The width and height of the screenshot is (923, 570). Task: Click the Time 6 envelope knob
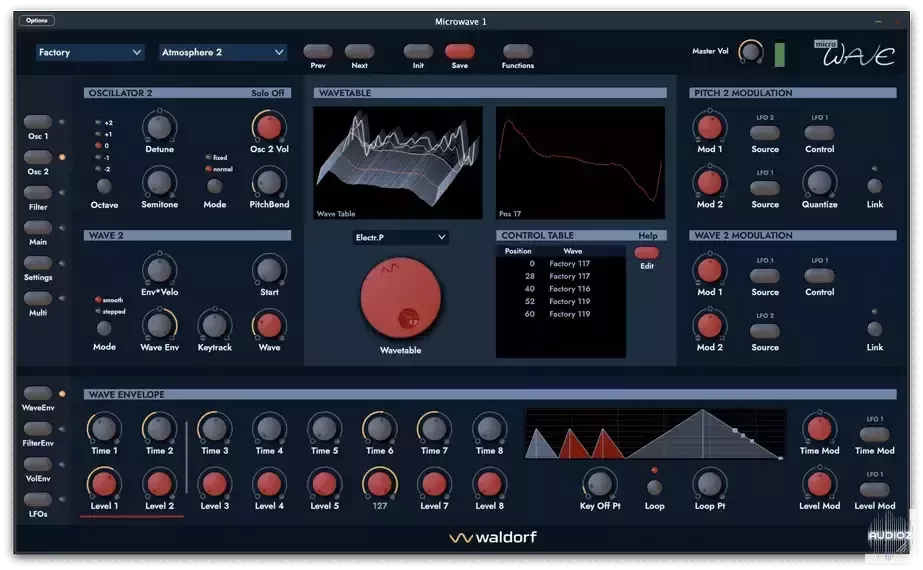click(x=379, y=428)
